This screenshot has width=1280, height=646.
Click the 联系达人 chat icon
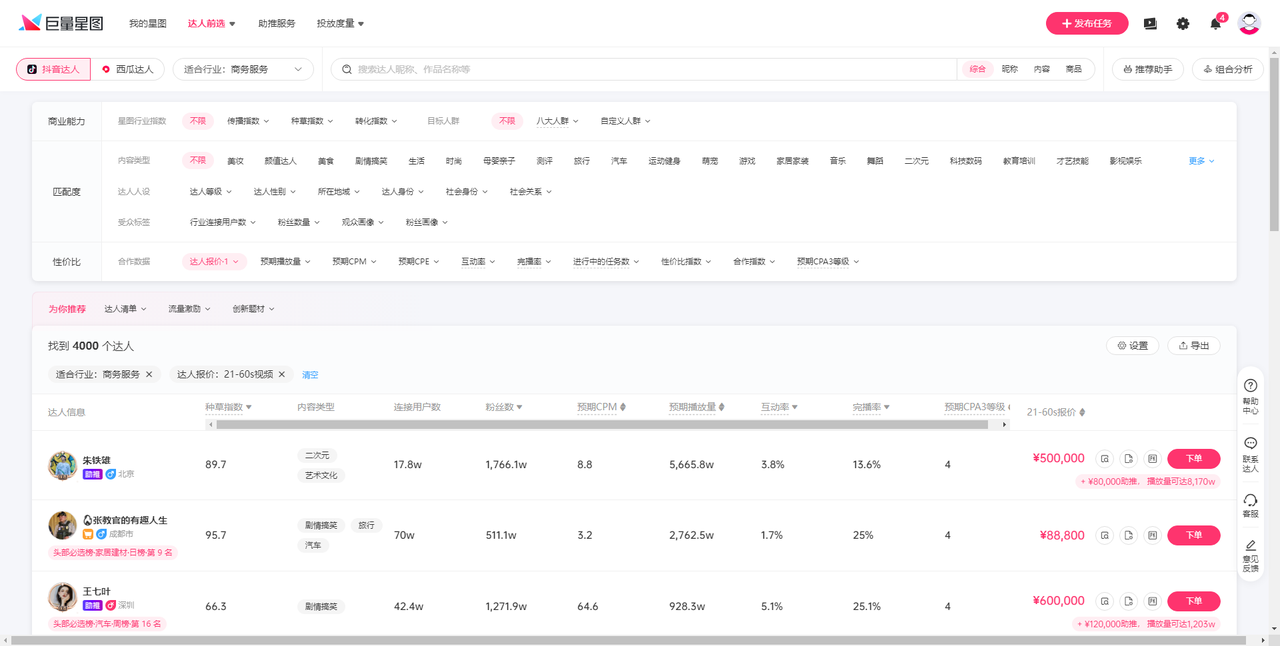(1250, 444)
